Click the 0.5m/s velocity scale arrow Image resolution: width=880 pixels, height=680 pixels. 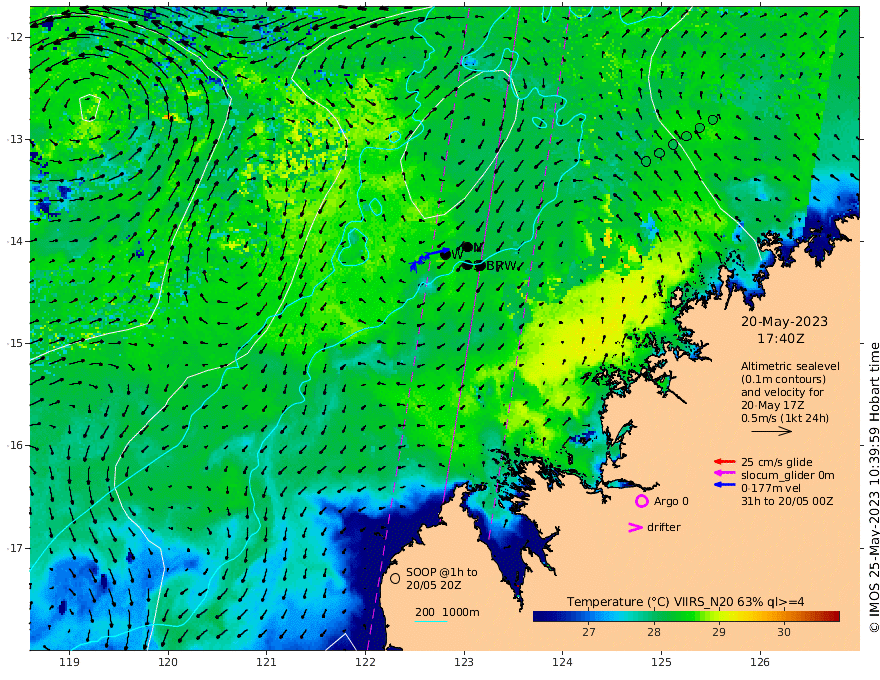pyautogui.click(x=771, y=431)
